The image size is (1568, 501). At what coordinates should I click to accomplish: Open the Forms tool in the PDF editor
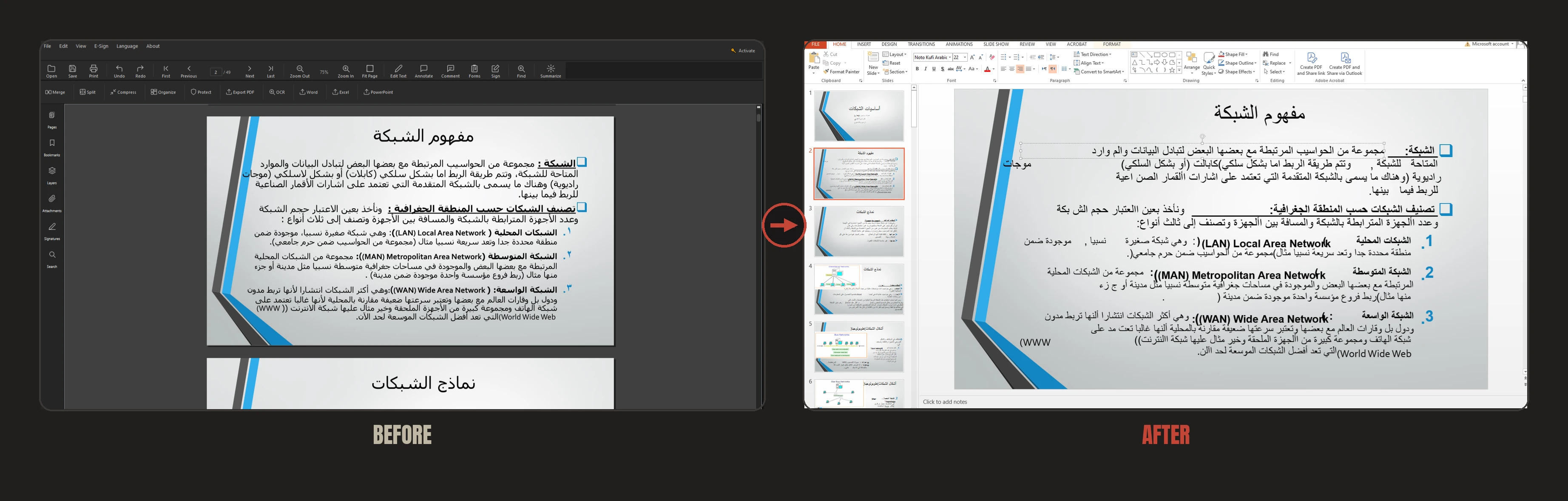[x=475, y=71]
